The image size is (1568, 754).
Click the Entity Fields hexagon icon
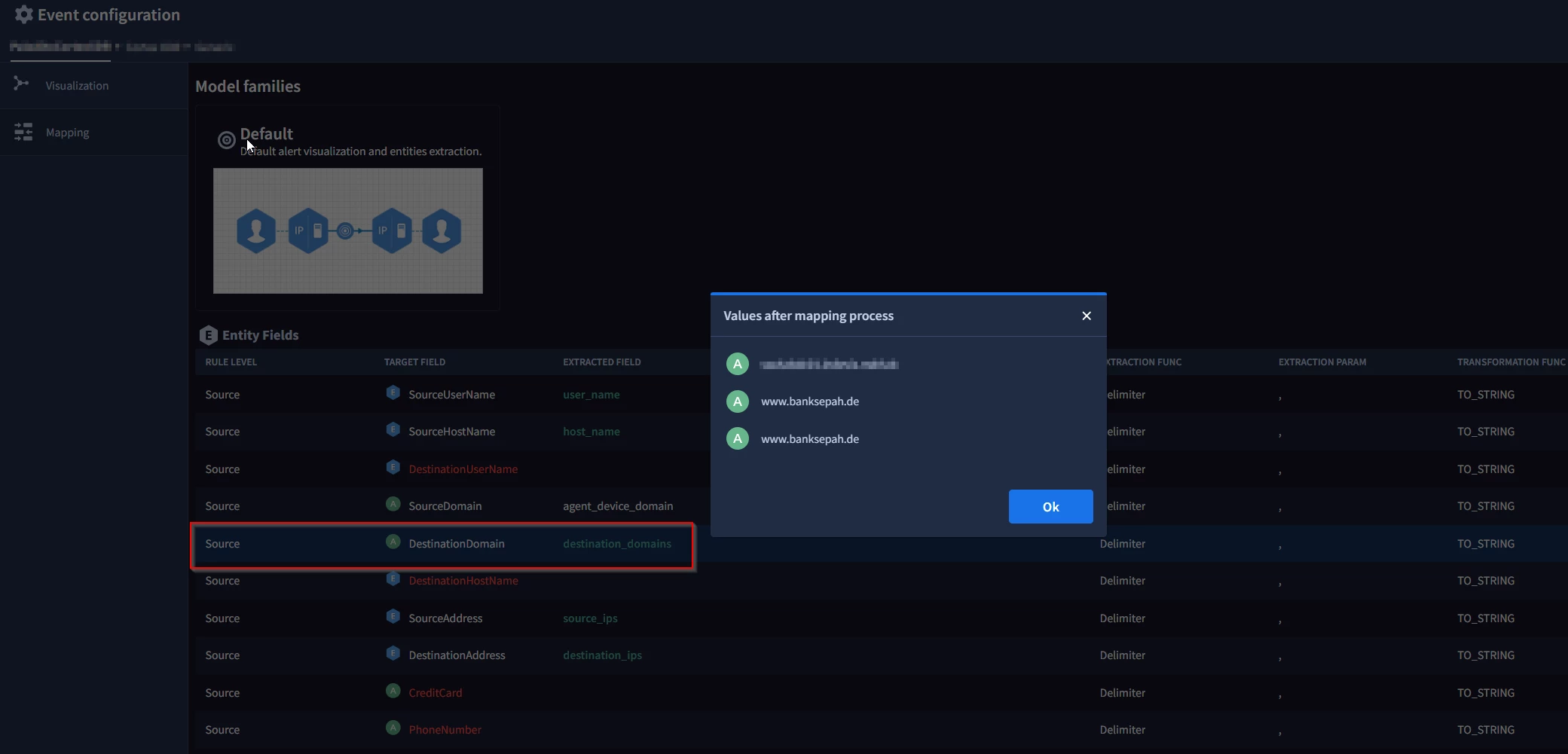pyautogui.click(x=208, y=335)
